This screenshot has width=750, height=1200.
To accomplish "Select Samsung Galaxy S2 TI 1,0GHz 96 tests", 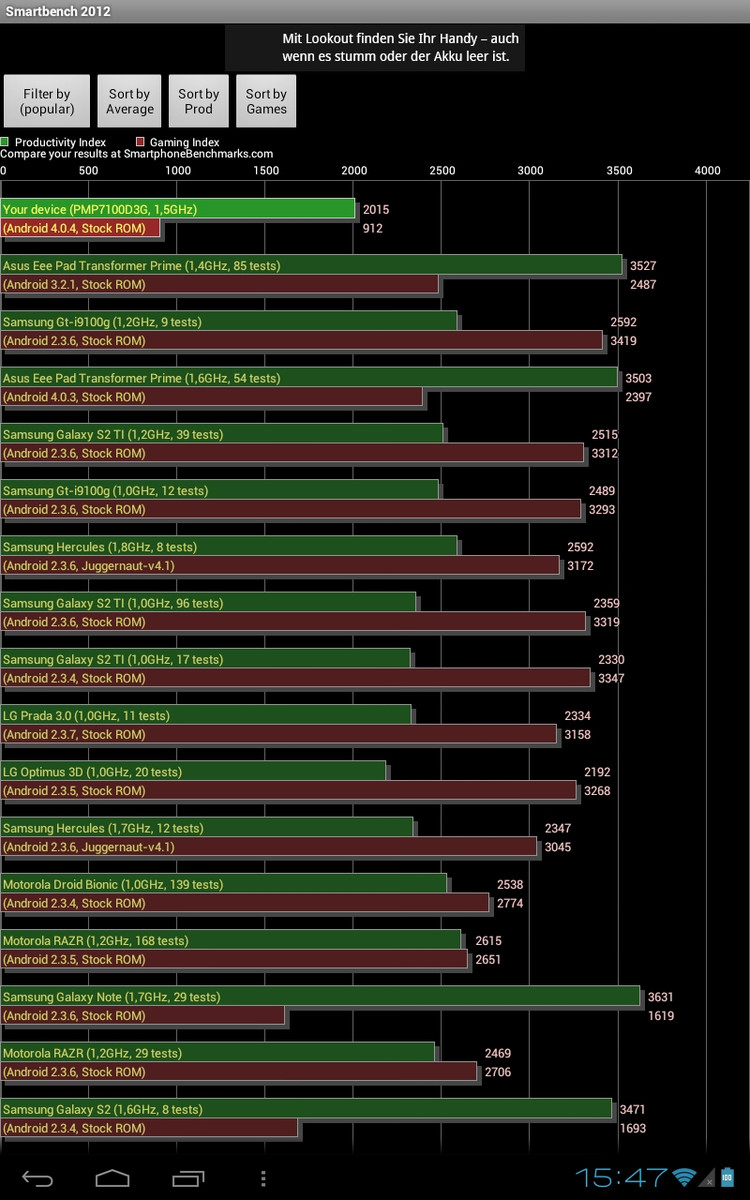I will coord(208,603).
